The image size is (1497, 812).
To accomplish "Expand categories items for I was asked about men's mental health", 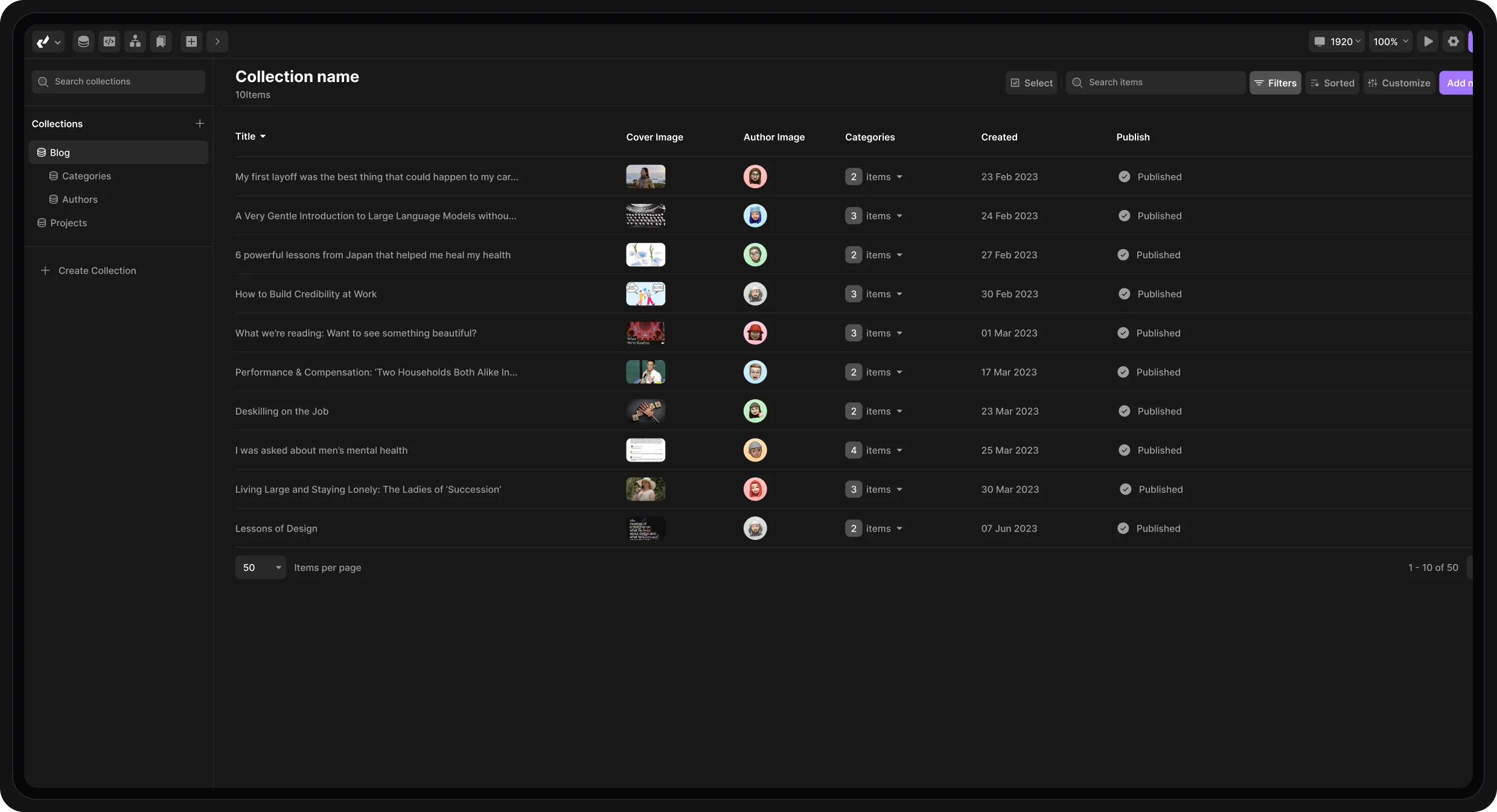I will coord(873,450).
